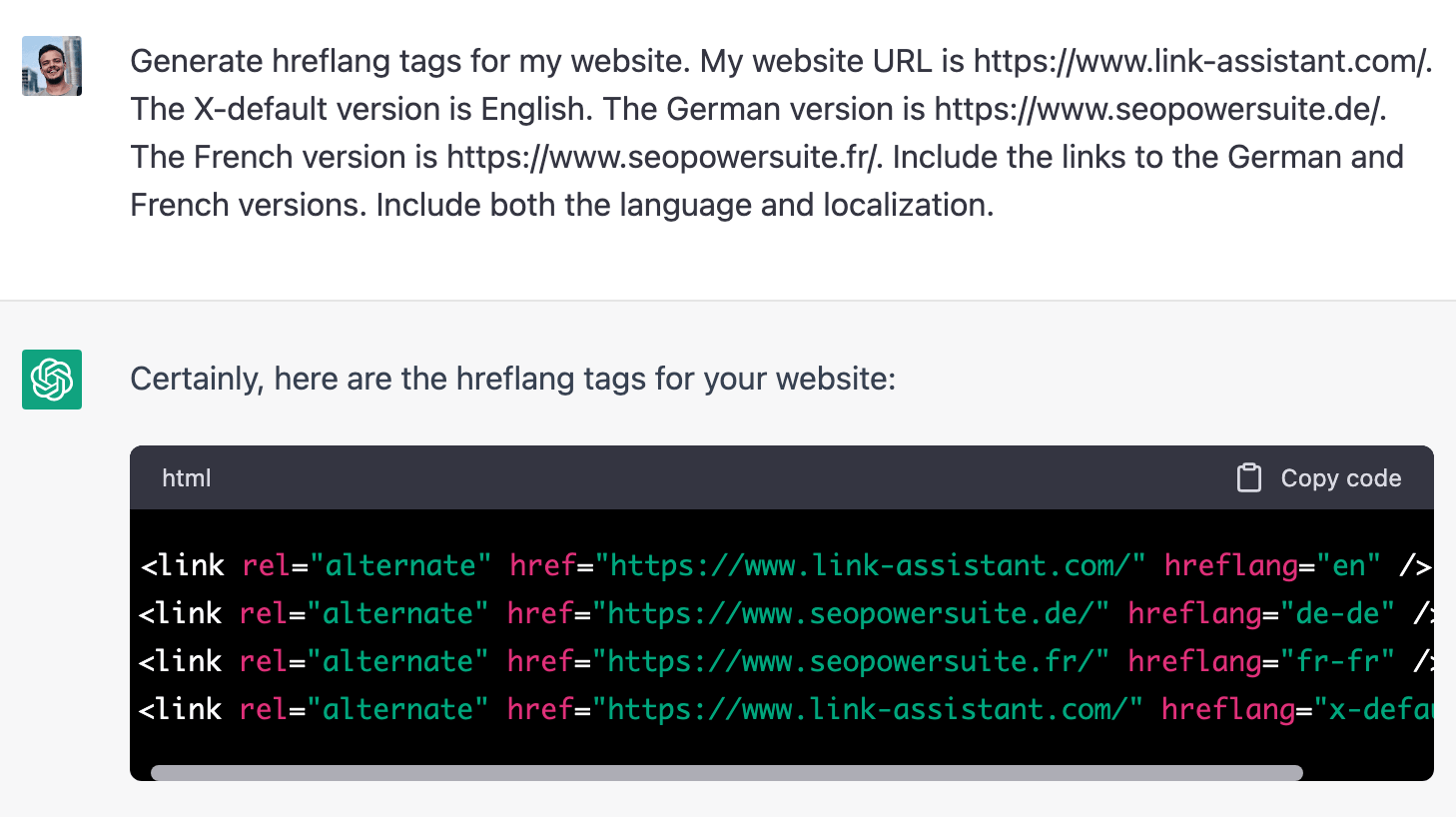Click the clipboard icon in code header

click(1248, 478)
